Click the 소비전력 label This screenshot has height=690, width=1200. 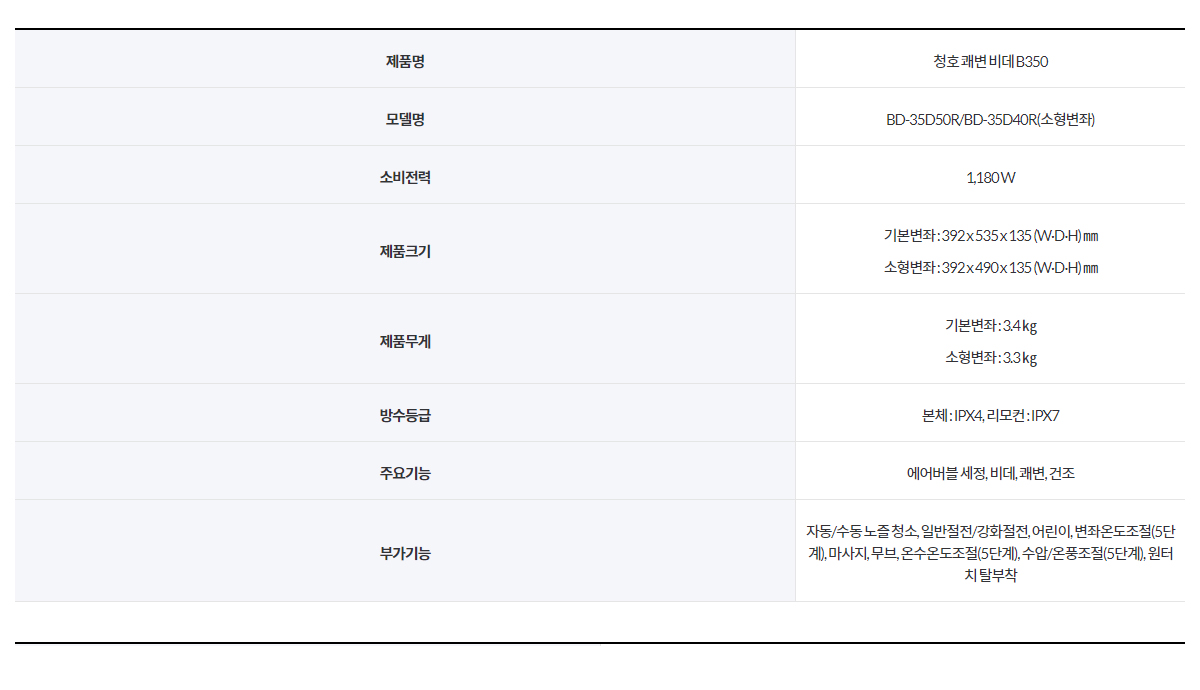pos(405,177)
